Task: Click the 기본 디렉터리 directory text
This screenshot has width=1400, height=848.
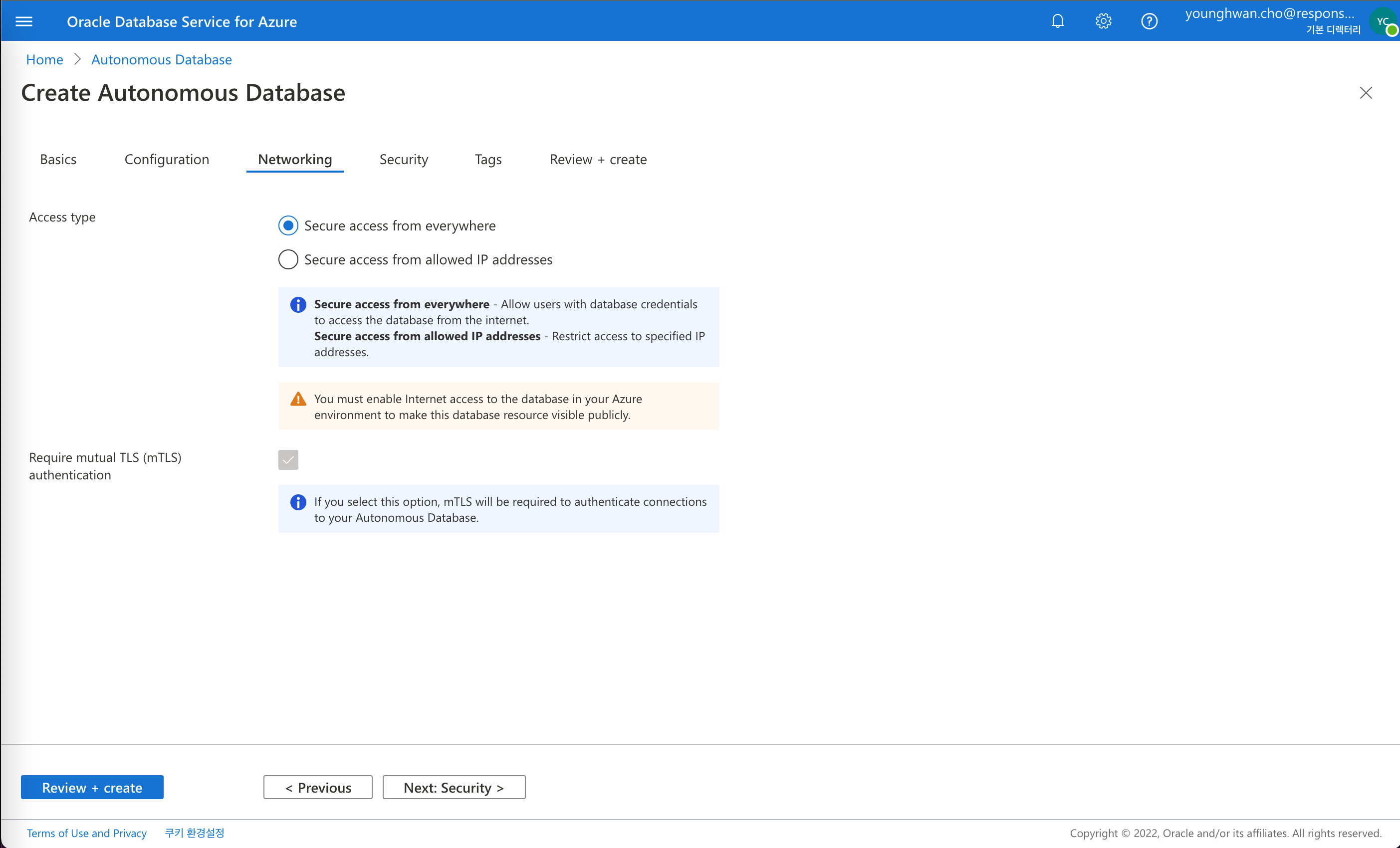Action: [1333, 30]
